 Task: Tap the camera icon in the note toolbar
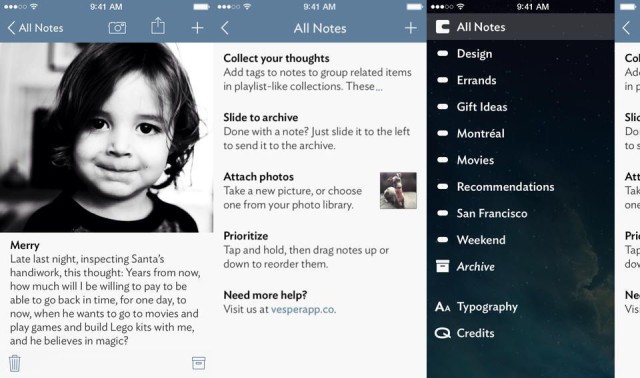coord(117,28)
